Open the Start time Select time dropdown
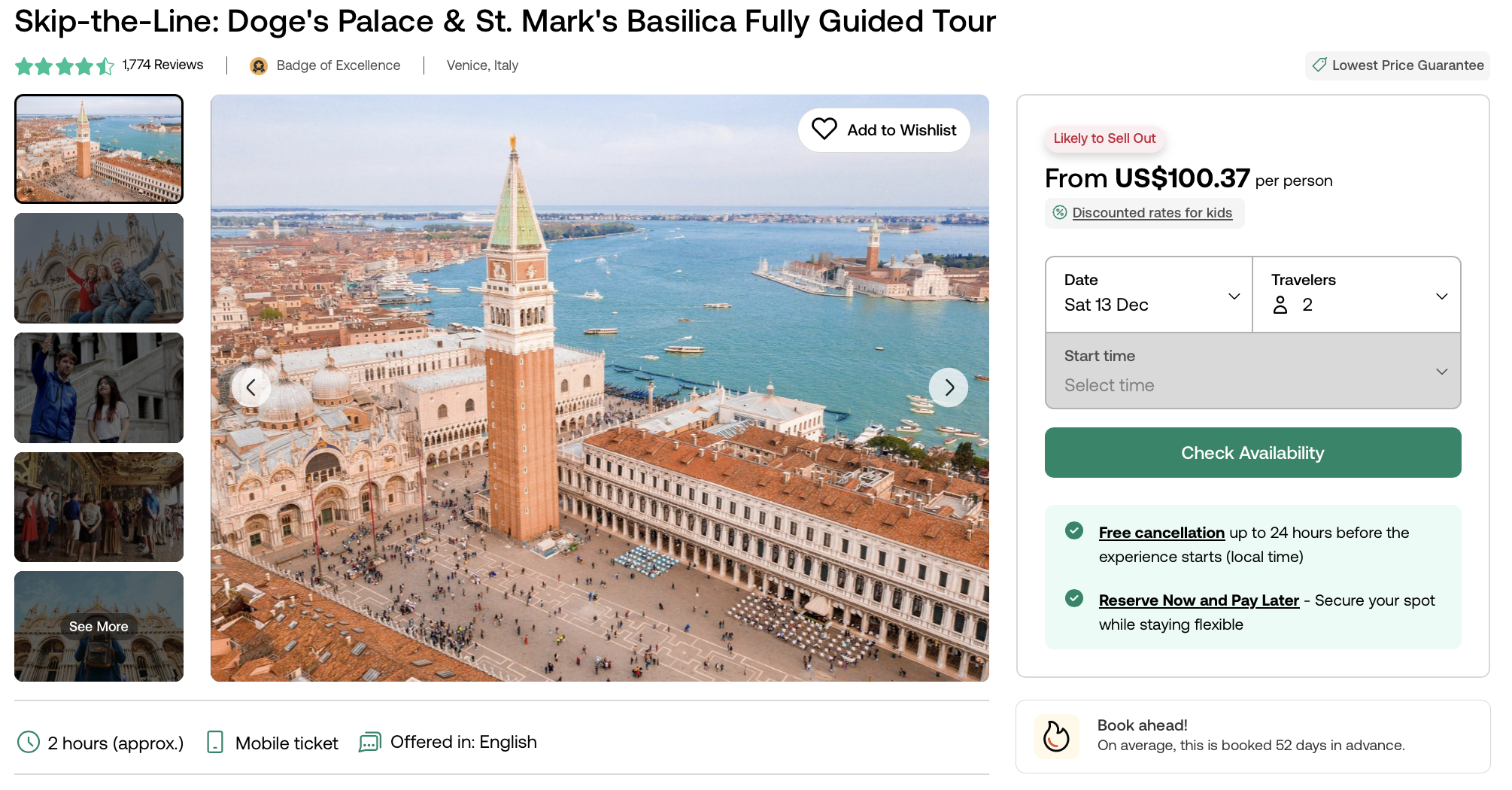Image resolution: width=1512 pixels, height=790 pixels. coord(1253,371)
